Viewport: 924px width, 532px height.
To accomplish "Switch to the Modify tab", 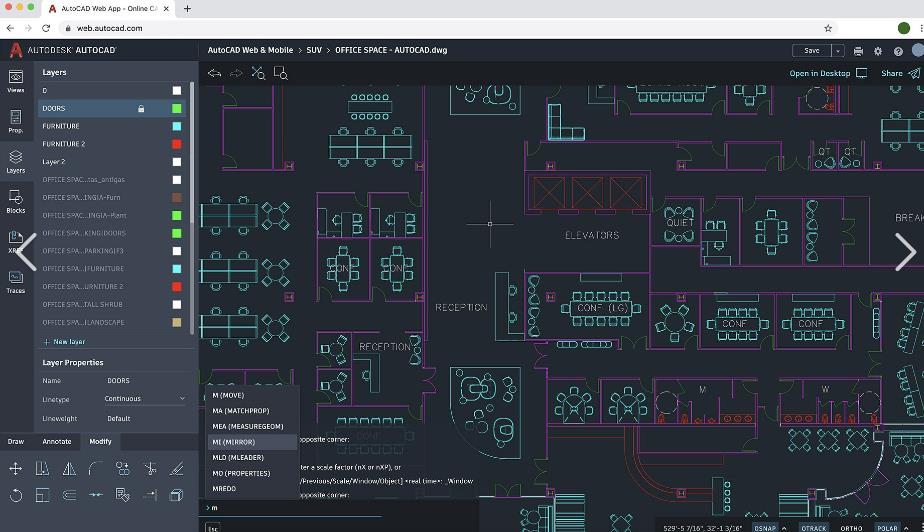I will click(100, 441).
